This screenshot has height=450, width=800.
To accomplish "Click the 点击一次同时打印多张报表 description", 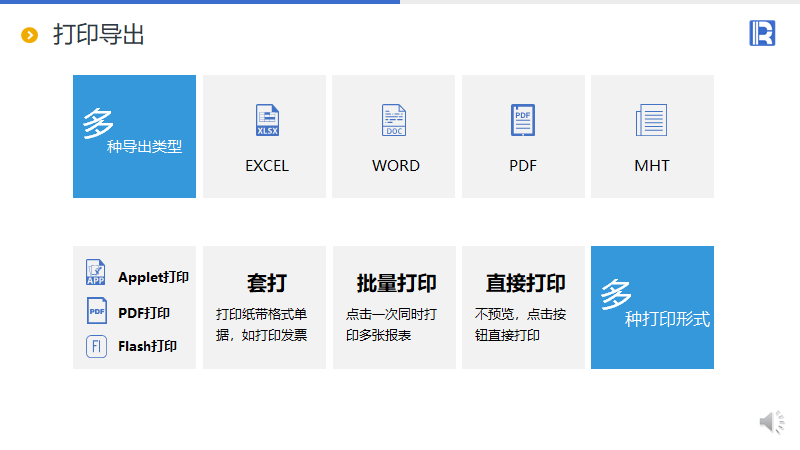I will point(391,324).
